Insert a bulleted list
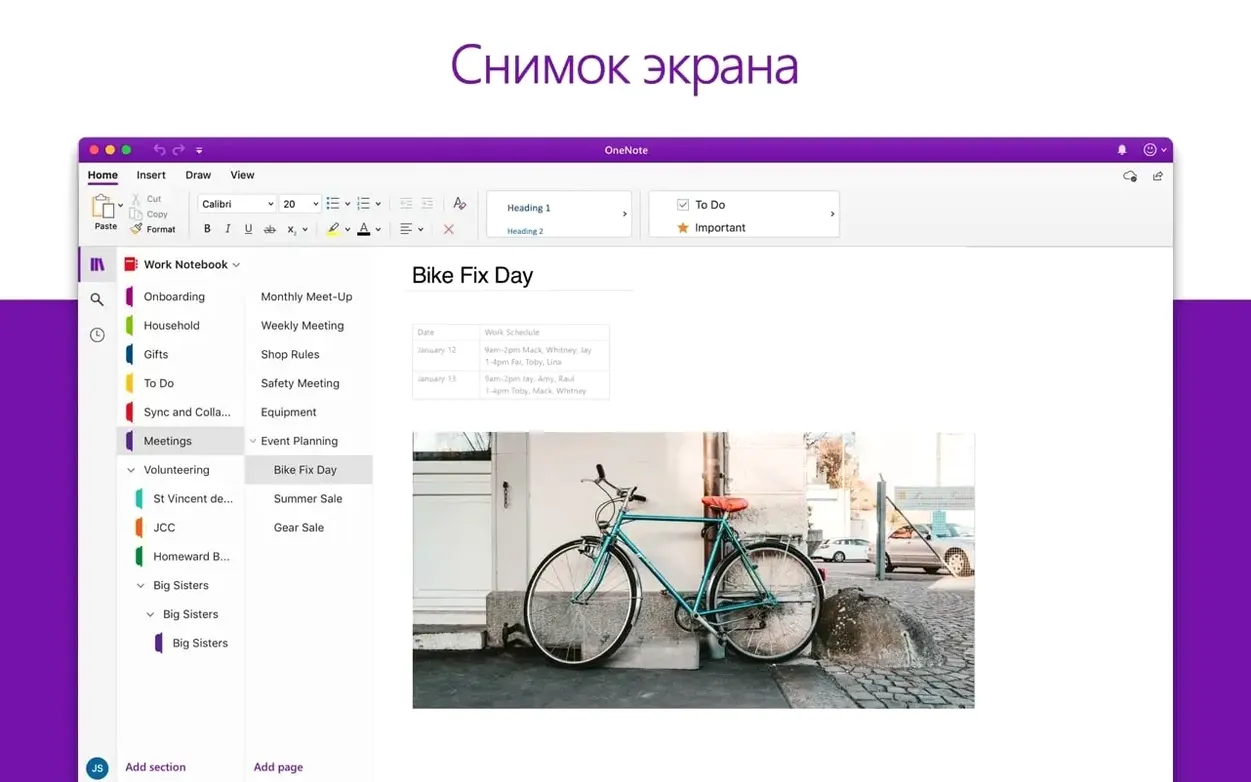Image resolution: width=1251 pixels, height=782 pixels. point(333,204)
